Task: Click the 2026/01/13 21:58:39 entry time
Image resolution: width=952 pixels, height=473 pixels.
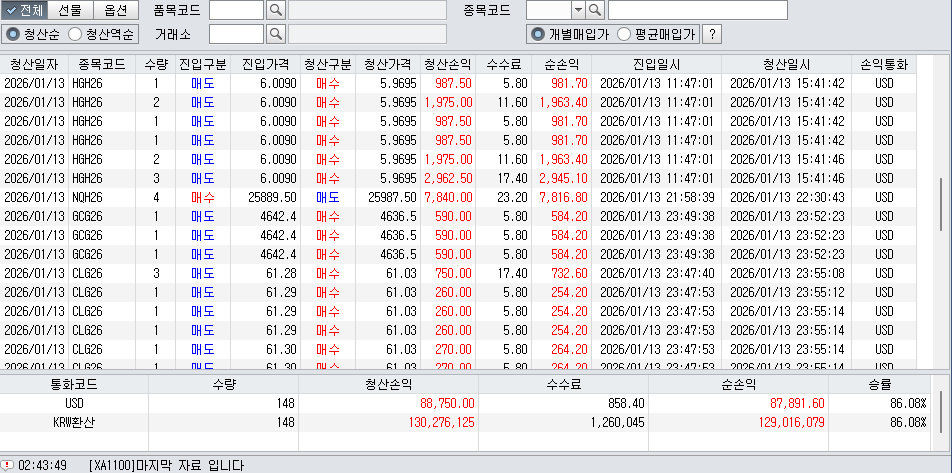Action: point(656,197)
